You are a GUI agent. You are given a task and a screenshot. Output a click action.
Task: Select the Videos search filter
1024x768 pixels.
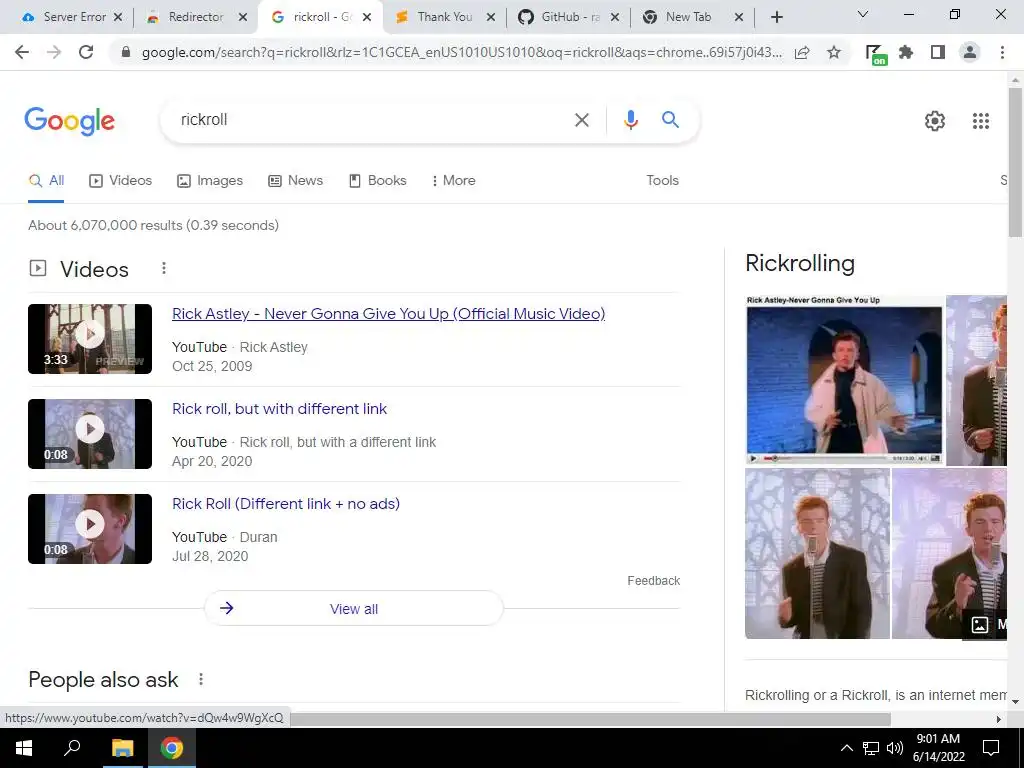pyautogui.click(x=120, y=180)
